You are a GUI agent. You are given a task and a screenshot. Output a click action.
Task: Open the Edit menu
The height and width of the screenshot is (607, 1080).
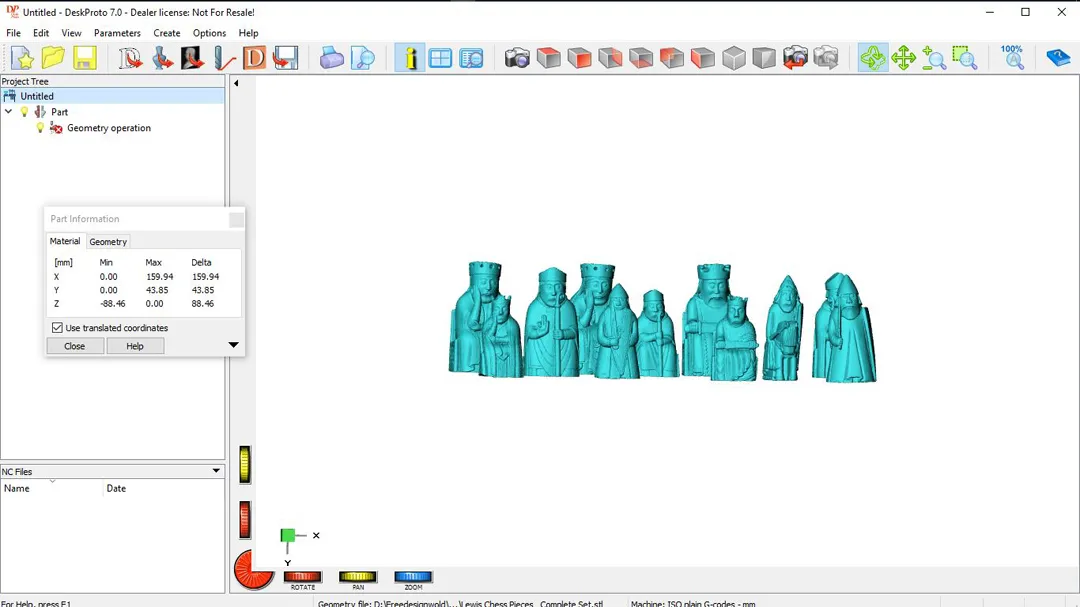pos(41,33)
